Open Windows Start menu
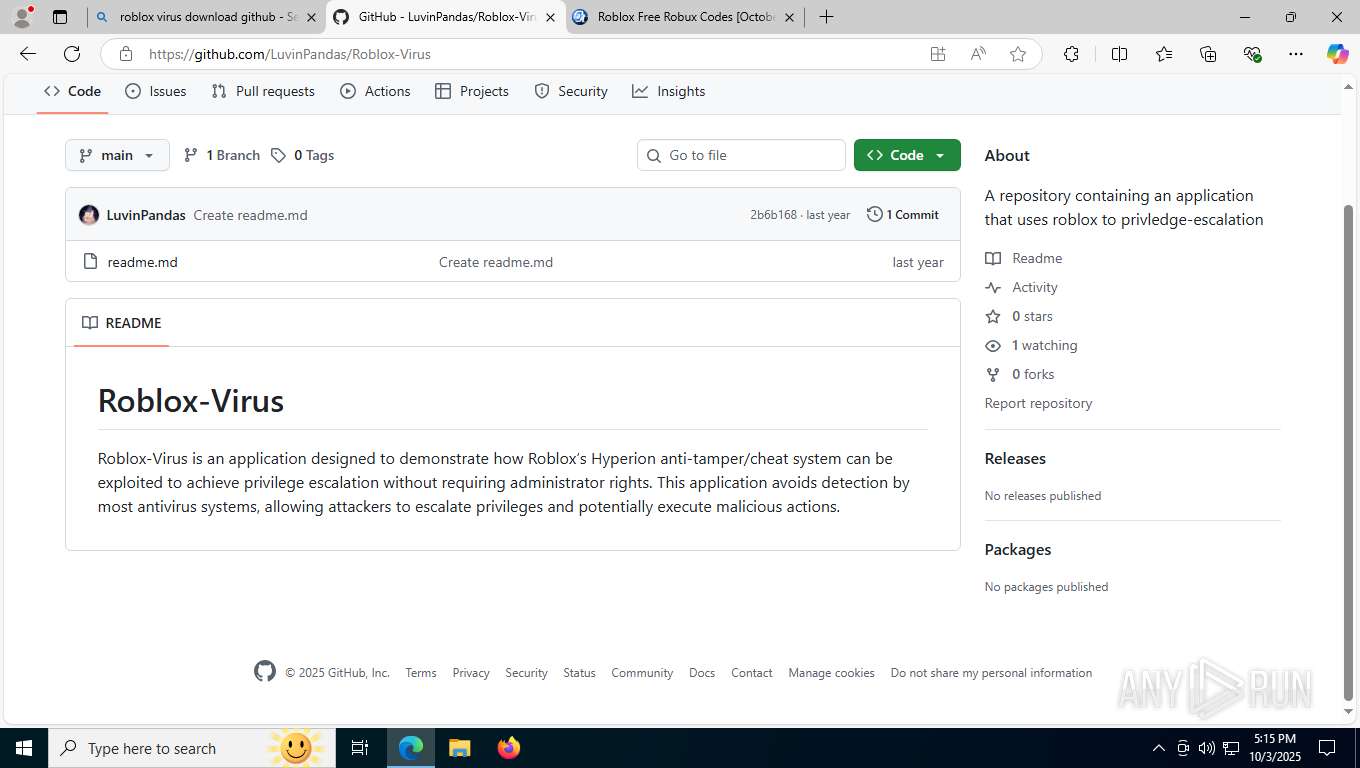 click(23, 748)
